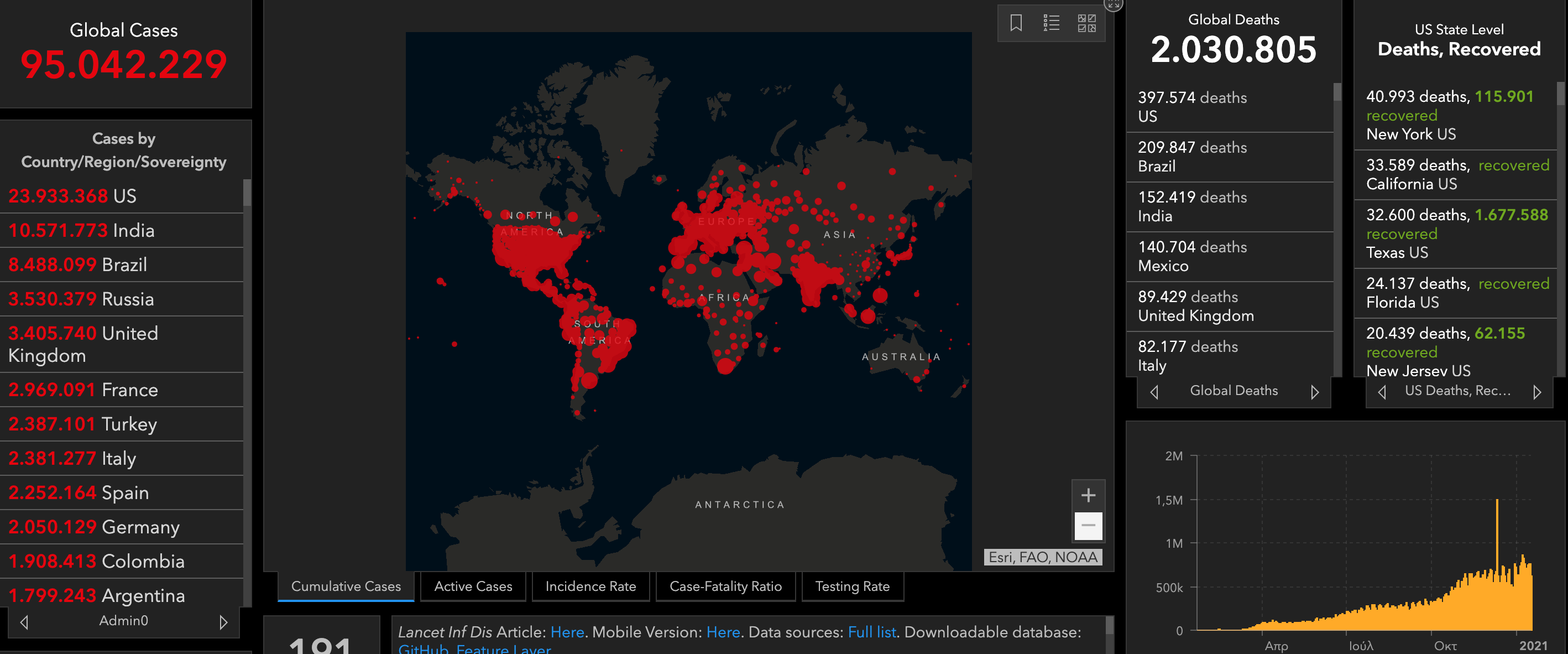Select the Case-Fatality Ratio tab
Image resolution: width=1568 pixels, height=654 pixels.
coord(725,586)
